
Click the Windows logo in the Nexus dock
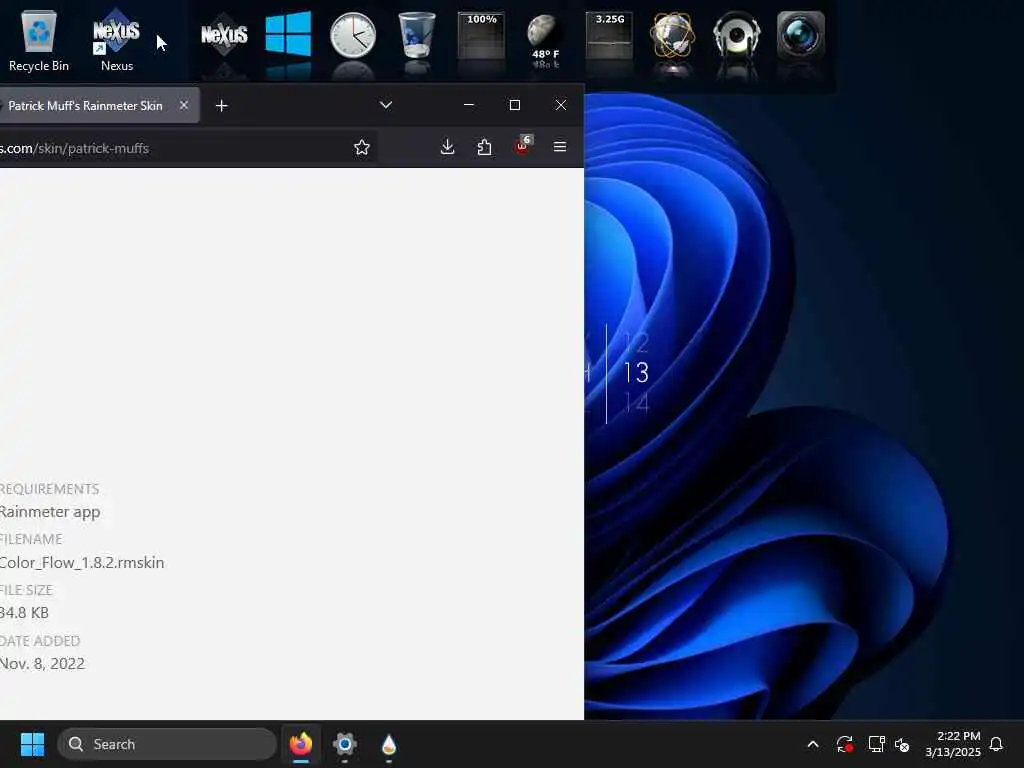pos(289,33)
